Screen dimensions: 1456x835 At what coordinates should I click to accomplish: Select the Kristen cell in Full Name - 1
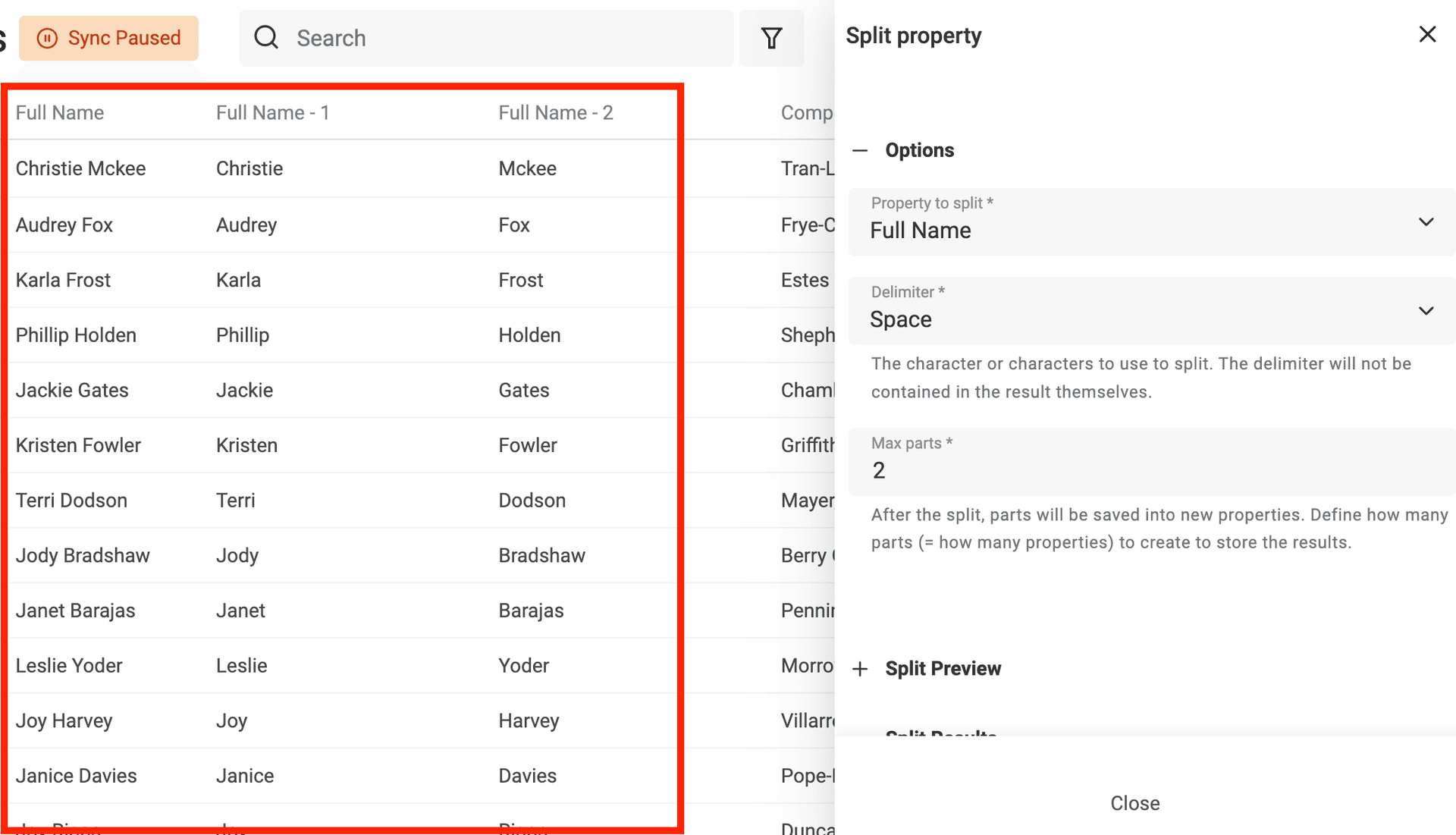pos(246,445)
